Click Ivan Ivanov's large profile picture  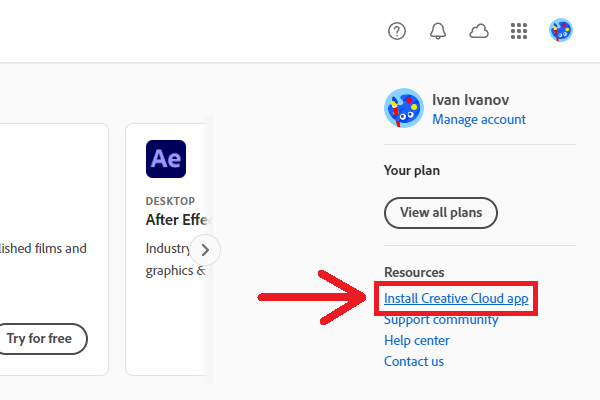[404, 108]
